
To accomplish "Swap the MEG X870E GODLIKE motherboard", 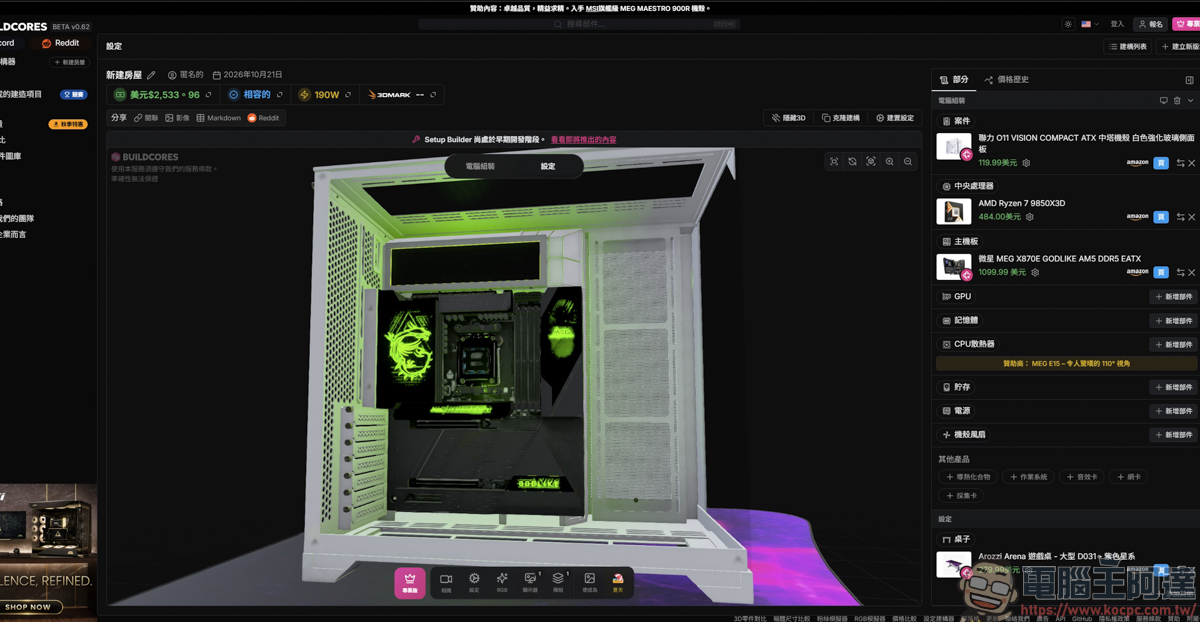I will coord(1180,272).
